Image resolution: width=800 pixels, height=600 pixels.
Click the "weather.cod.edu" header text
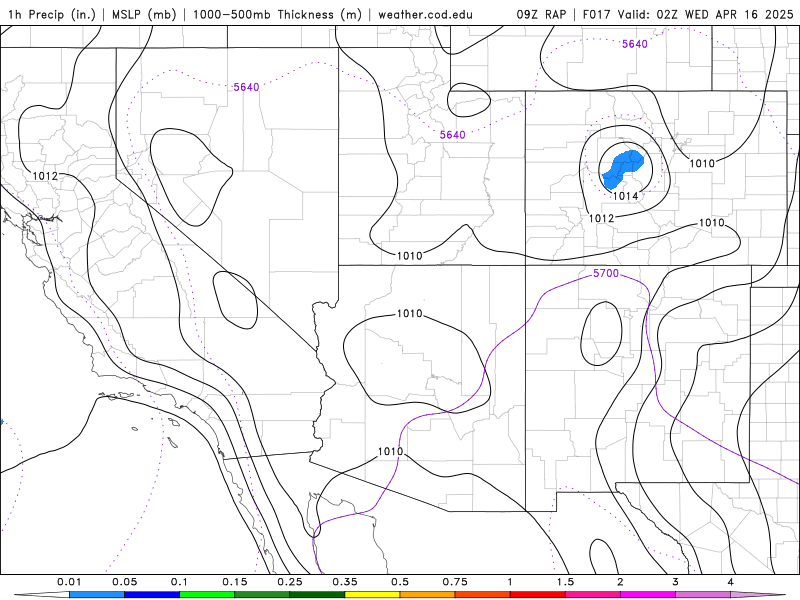pos(425,14)
